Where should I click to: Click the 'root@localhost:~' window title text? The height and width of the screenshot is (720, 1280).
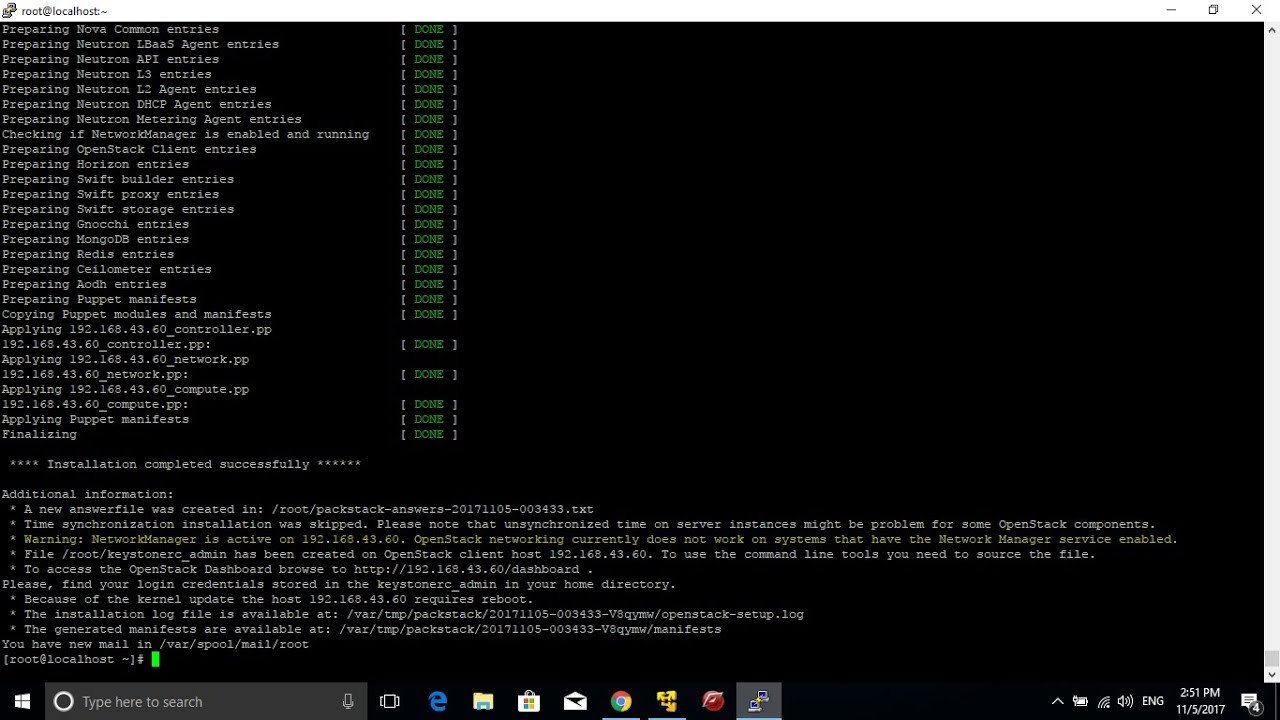64,11
